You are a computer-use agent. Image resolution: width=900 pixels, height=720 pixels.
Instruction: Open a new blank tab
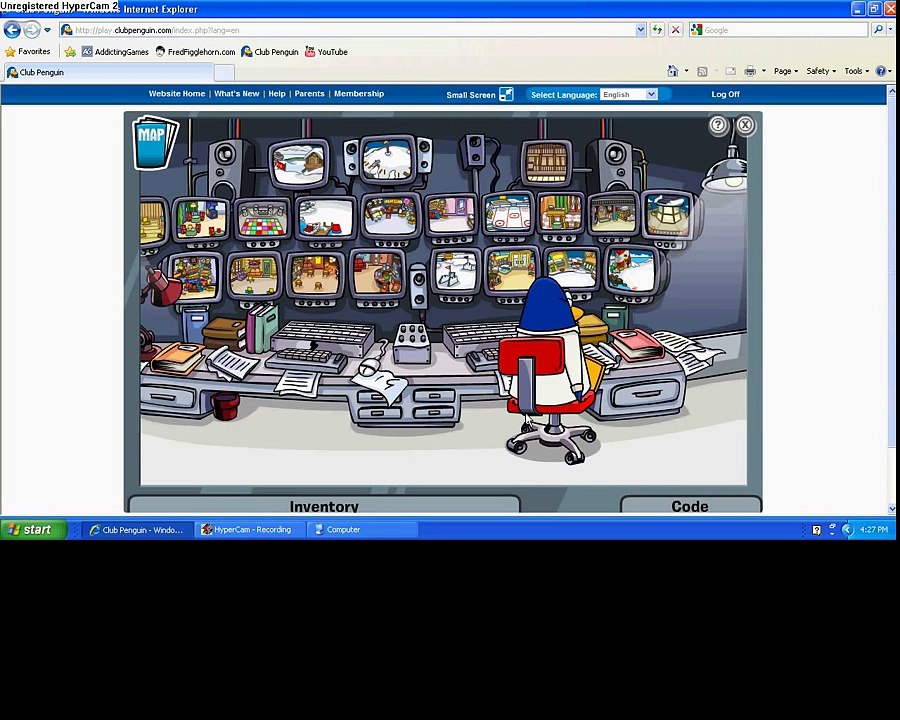point(224,73)
